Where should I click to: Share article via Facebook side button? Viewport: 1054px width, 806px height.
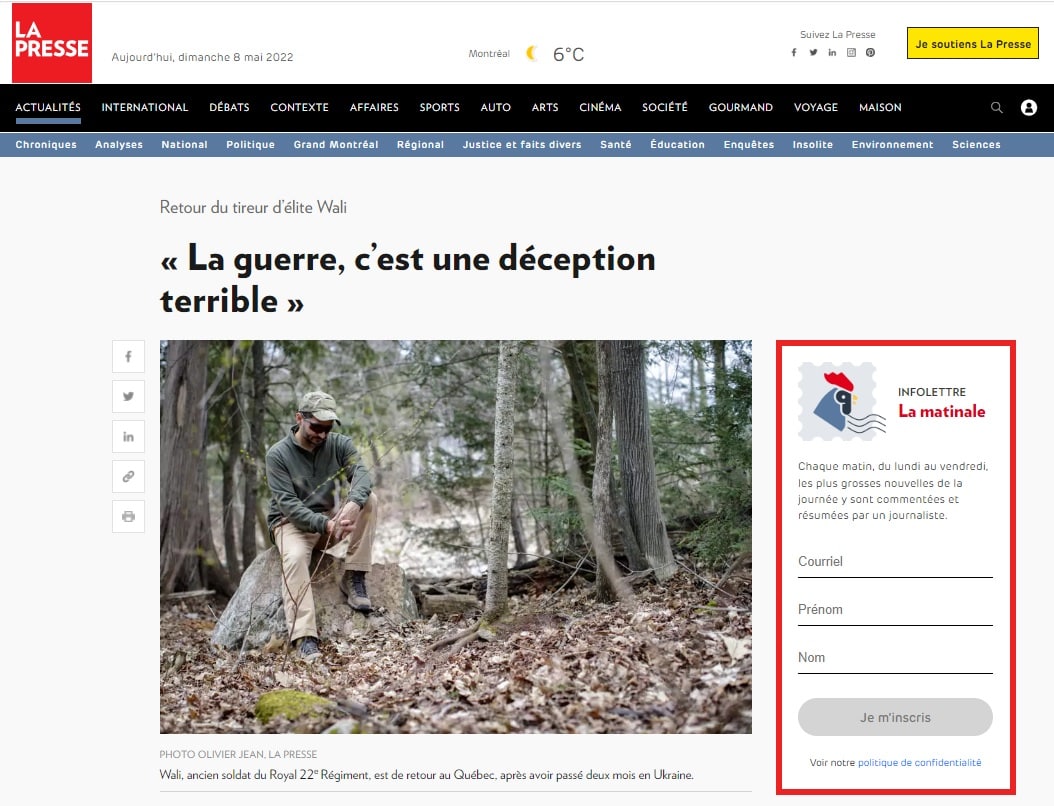coord(128,357)
